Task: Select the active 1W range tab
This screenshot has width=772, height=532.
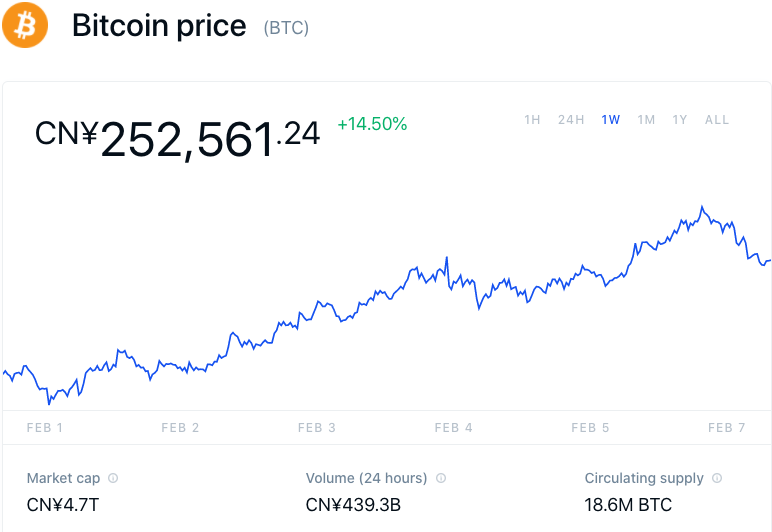Action: click(611, 120)
